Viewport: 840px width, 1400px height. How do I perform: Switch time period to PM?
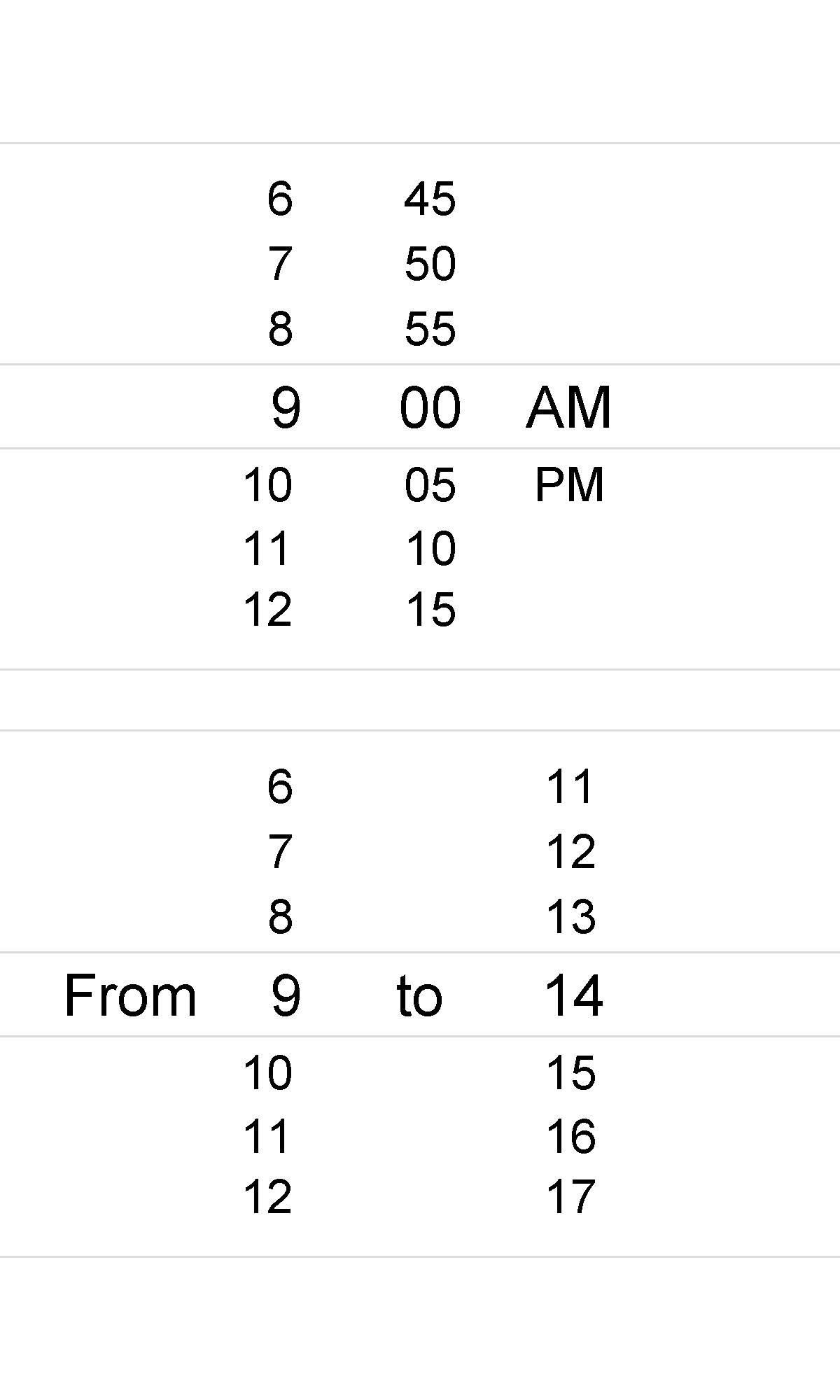(x=568, y=484)
